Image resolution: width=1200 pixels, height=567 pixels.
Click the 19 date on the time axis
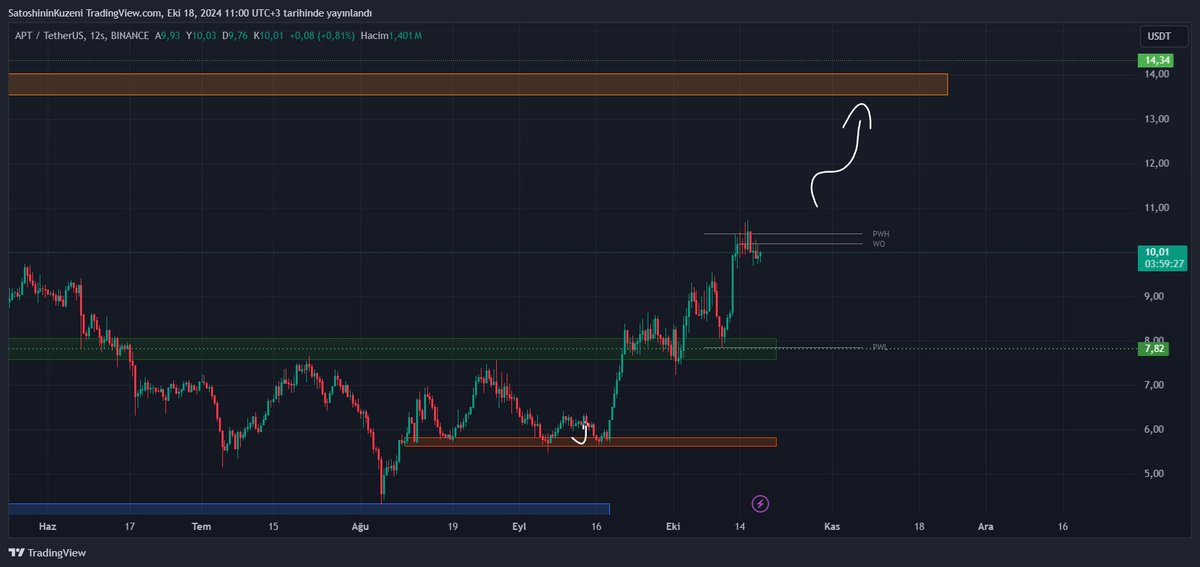453,526
